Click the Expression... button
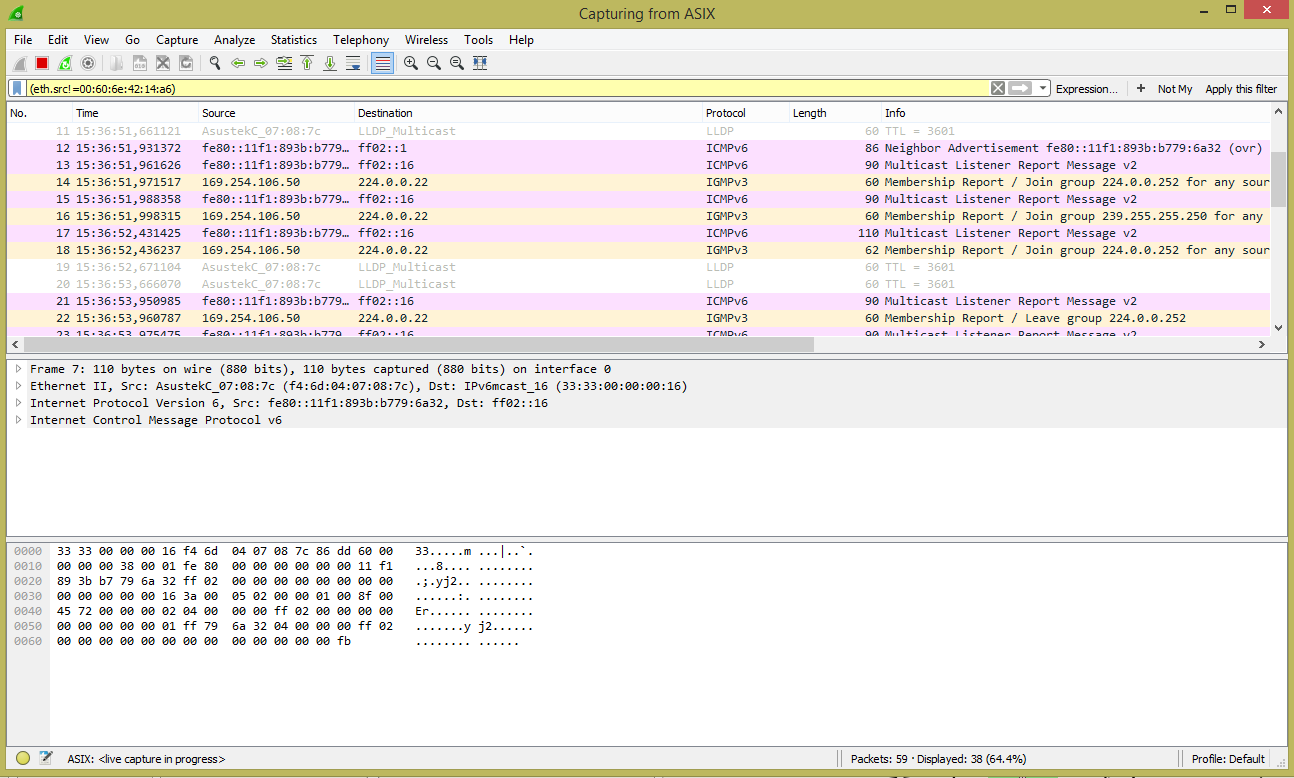Image resolution: width=1294 pixels, height=778 pixels. point(1086,89)
